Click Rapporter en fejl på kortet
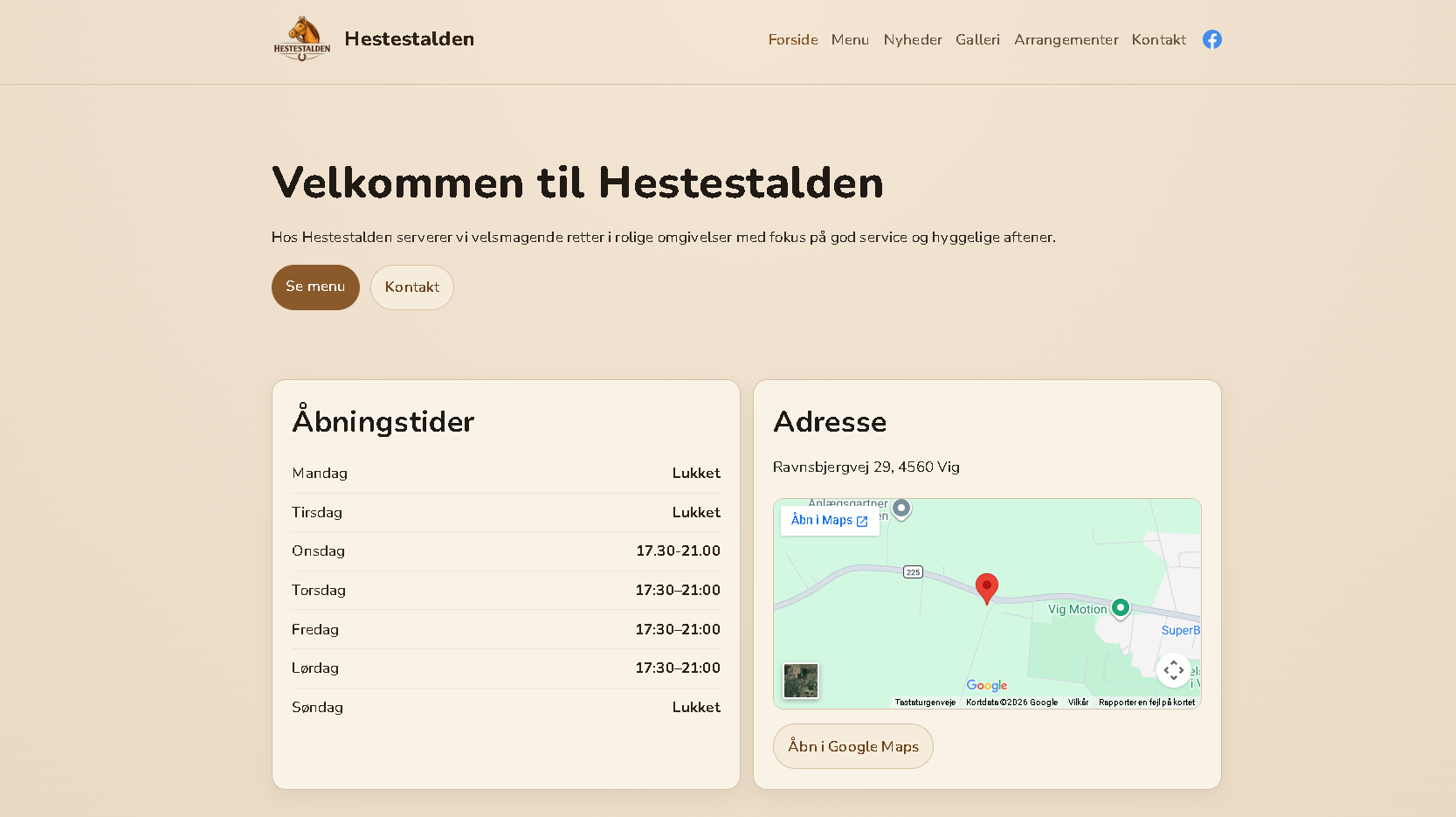The image size is (1456, 817). pos(1147,703)
